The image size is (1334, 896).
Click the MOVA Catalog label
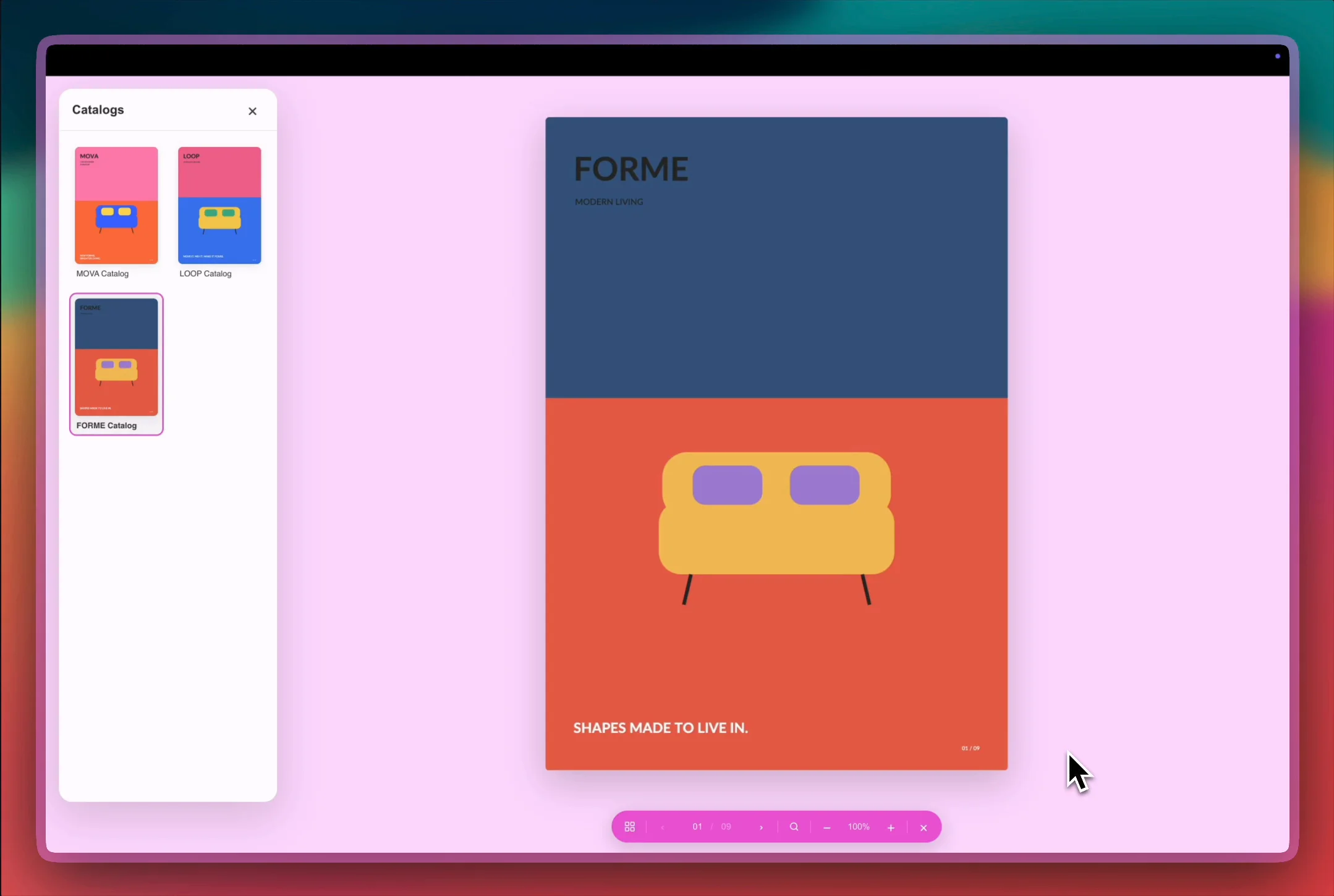pos(103,274)
